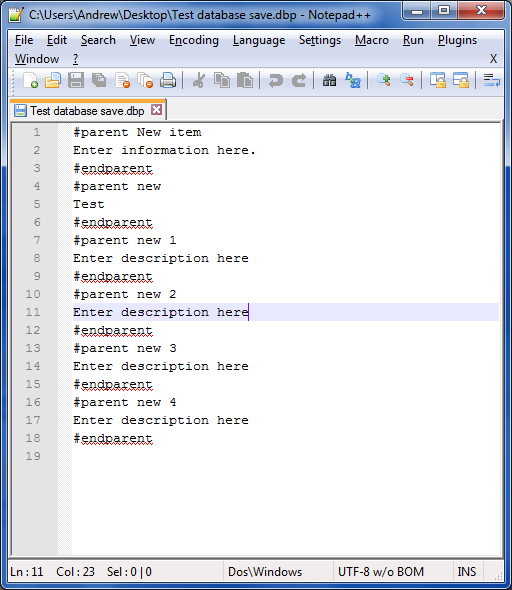Click line 1 text '#parent New item'

tap(137, 132)
